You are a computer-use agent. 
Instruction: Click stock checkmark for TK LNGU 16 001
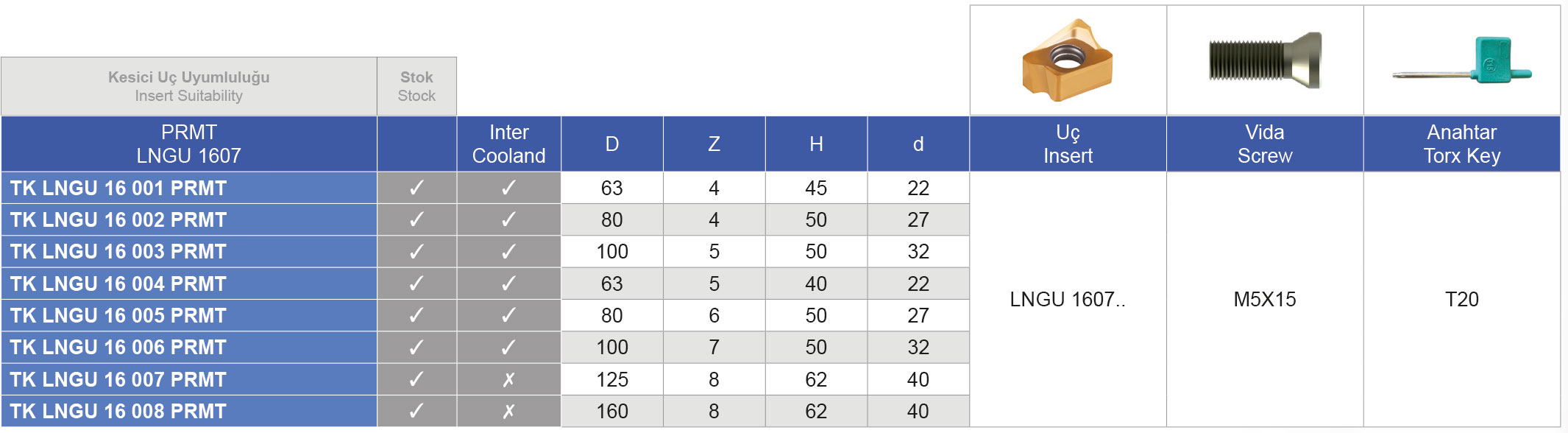pyautogui.click(x=416, y=189)
